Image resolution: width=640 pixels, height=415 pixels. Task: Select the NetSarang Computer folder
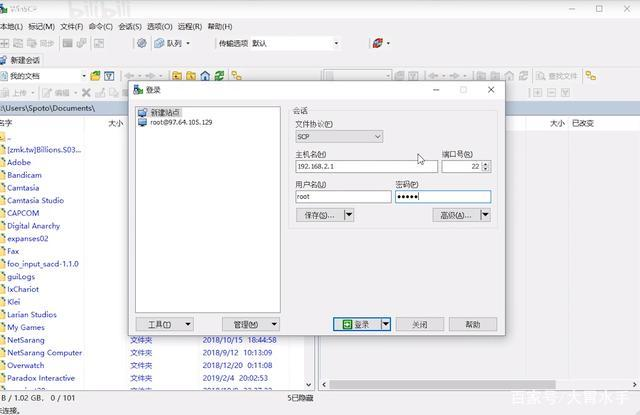(x=44, y=353)
